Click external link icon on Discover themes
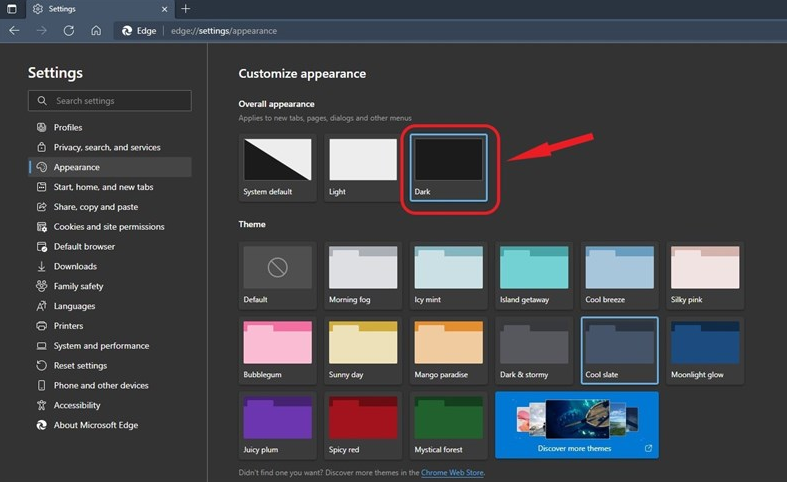The height and width of the screenshot is (485, 787). pyautogui.click(x=648, y=448)
